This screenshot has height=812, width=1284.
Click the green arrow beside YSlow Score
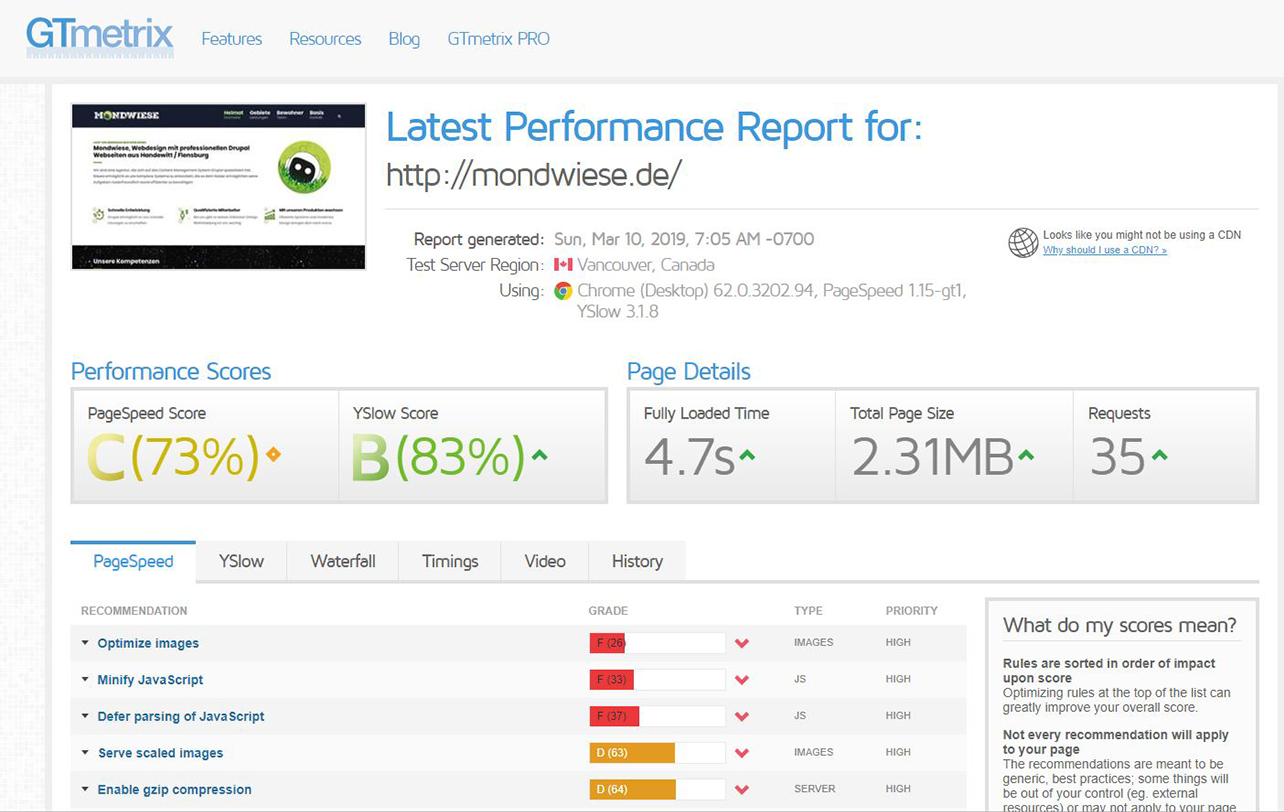539,455
